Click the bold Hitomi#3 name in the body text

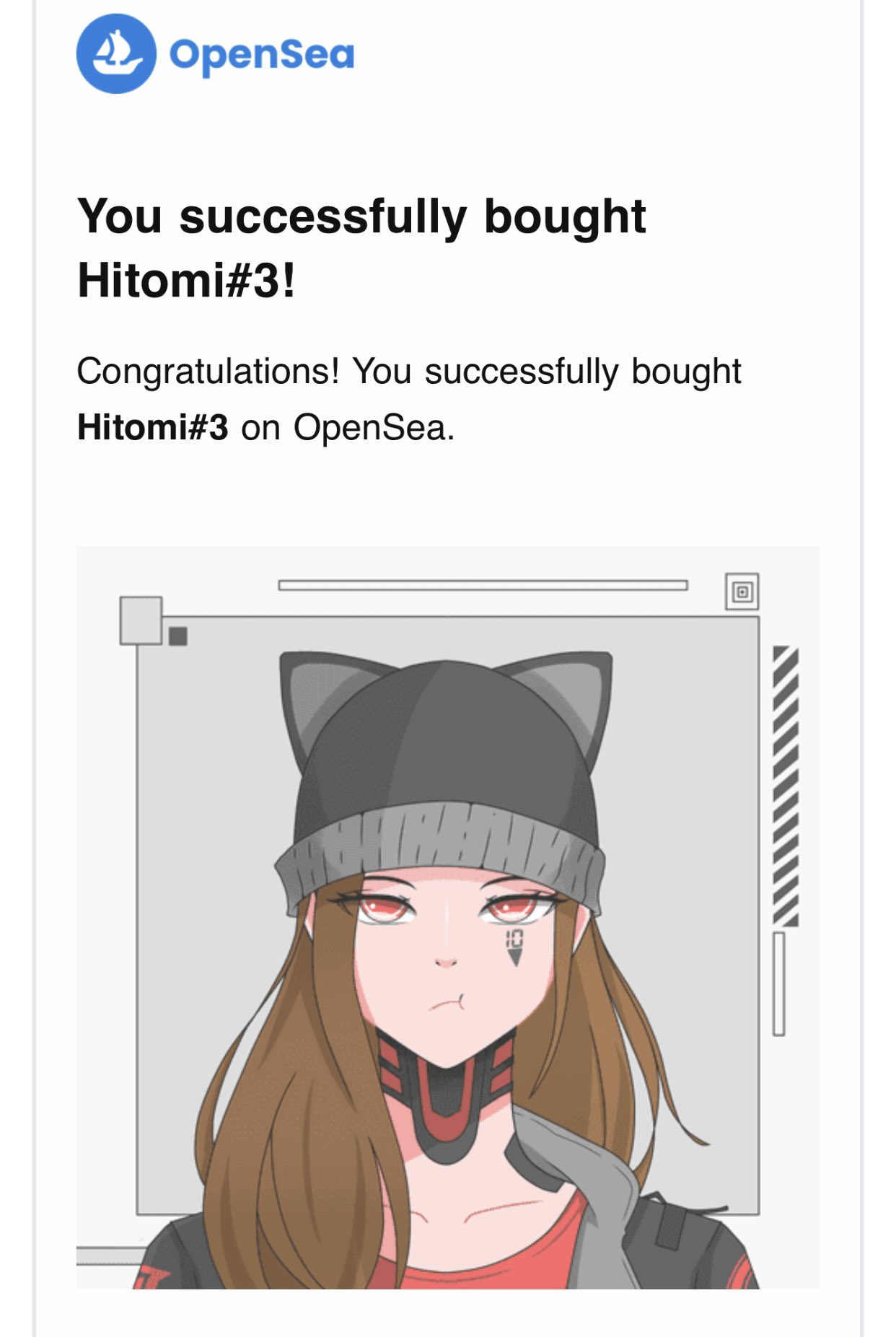pyautogui.click(x=152, y=427)
